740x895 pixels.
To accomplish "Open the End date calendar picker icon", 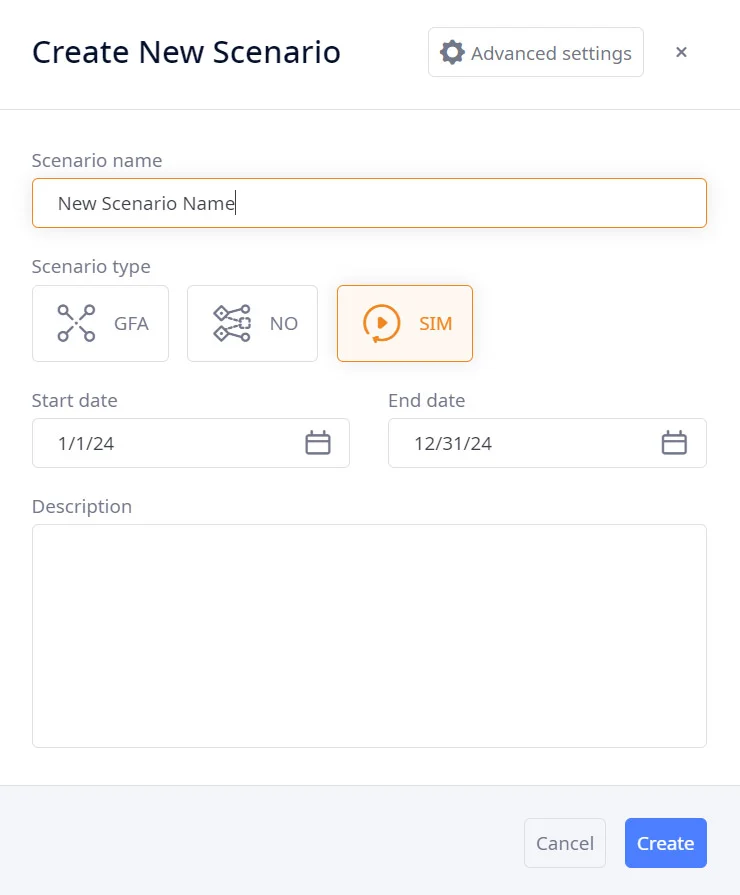I will [675, 443].
